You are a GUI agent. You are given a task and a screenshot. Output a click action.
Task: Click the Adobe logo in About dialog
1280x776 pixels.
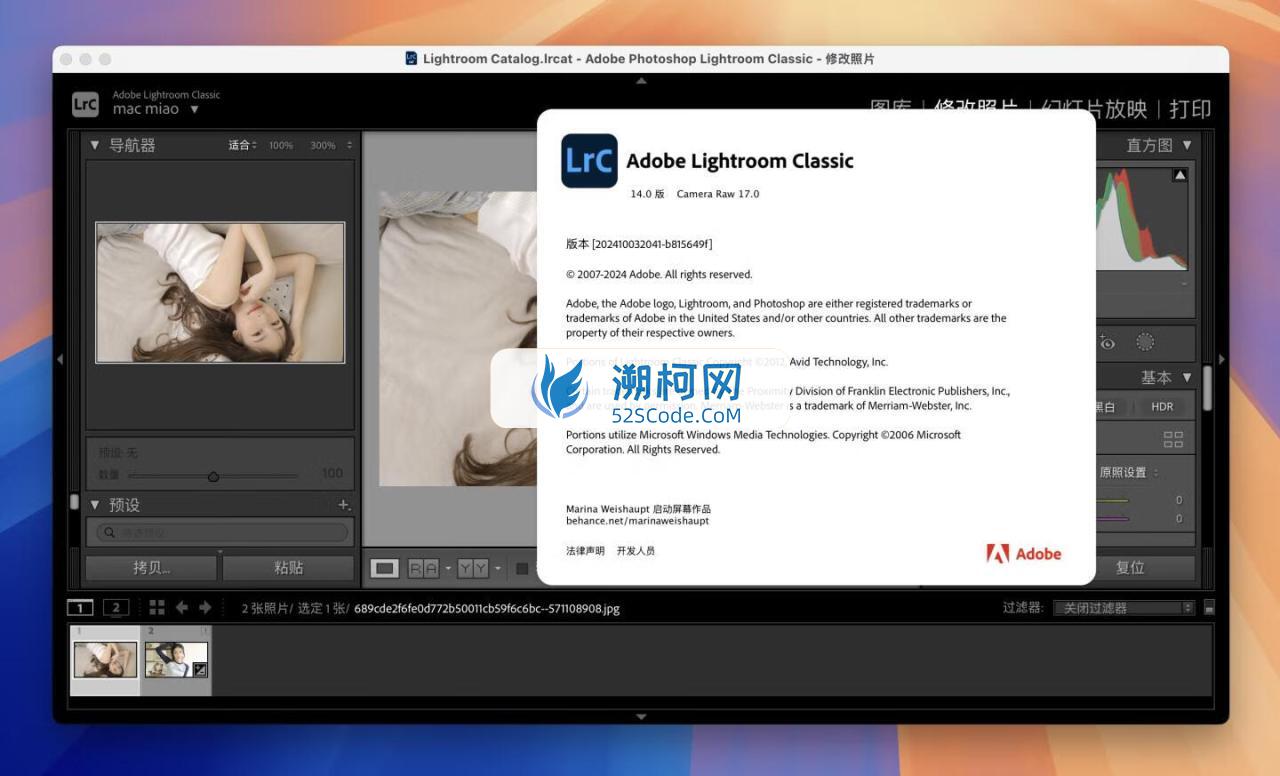tap(1023, 553)
